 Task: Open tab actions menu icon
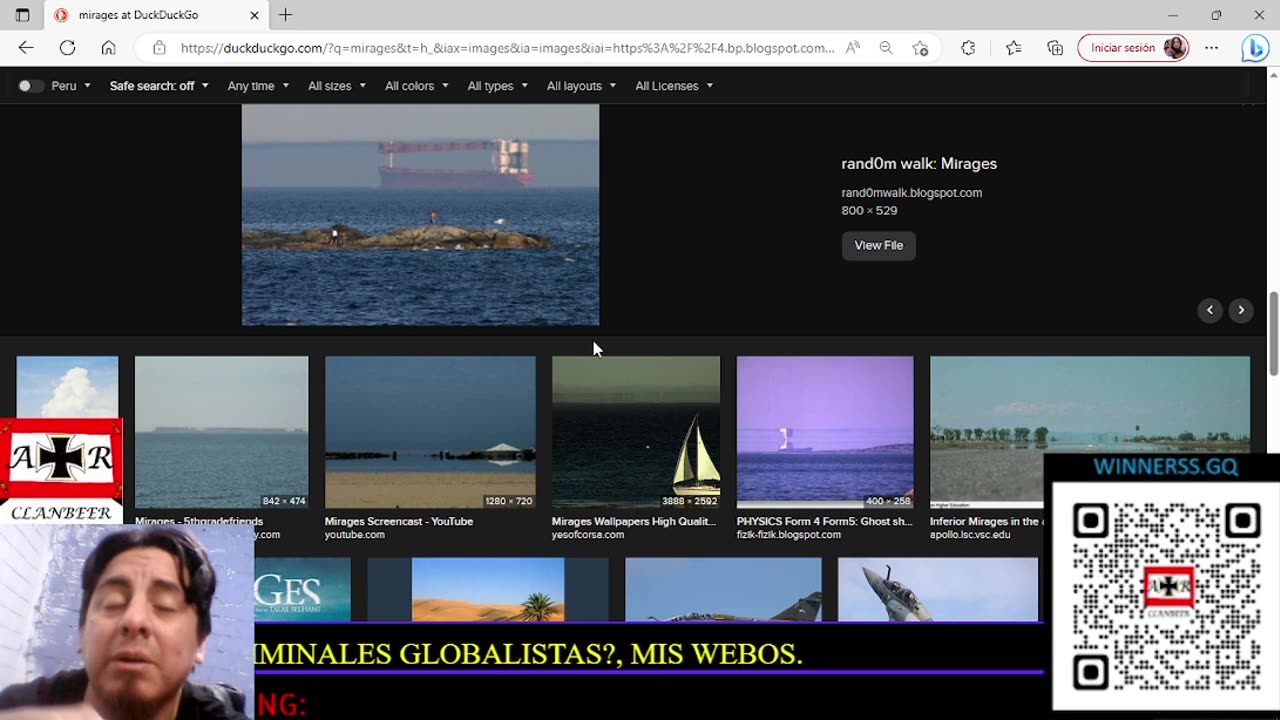(x=22, y=15)
